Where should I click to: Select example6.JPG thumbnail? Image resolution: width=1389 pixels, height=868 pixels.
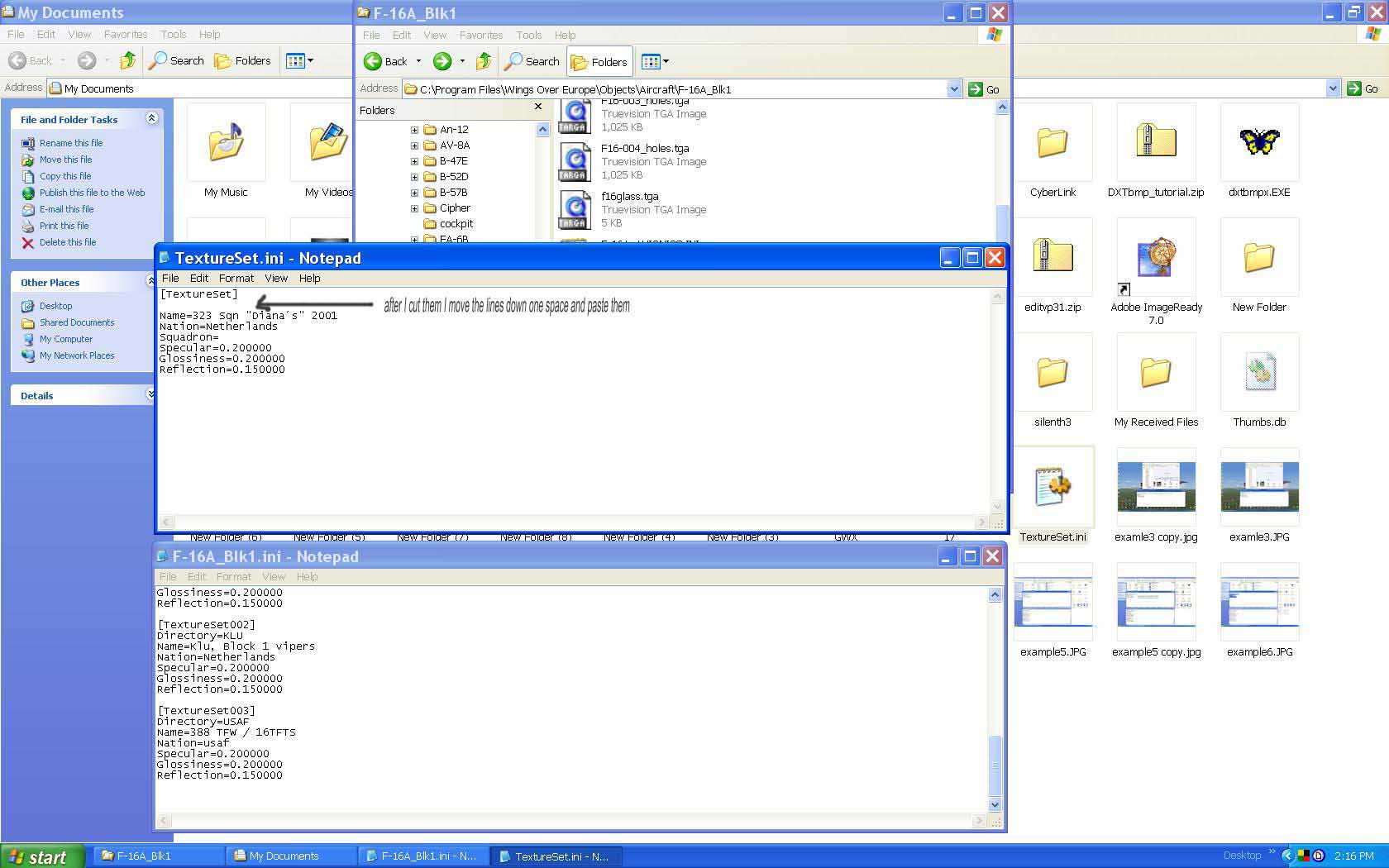coord(1259,602)
